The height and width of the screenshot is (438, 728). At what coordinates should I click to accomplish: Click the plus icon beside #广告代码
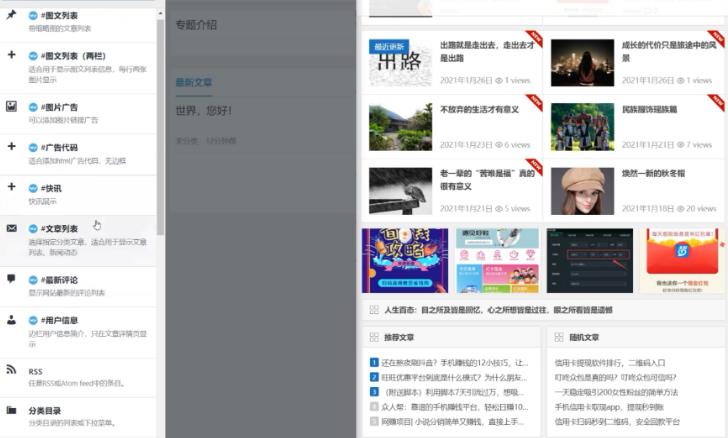pyautogui.click(x=11, y=146)
